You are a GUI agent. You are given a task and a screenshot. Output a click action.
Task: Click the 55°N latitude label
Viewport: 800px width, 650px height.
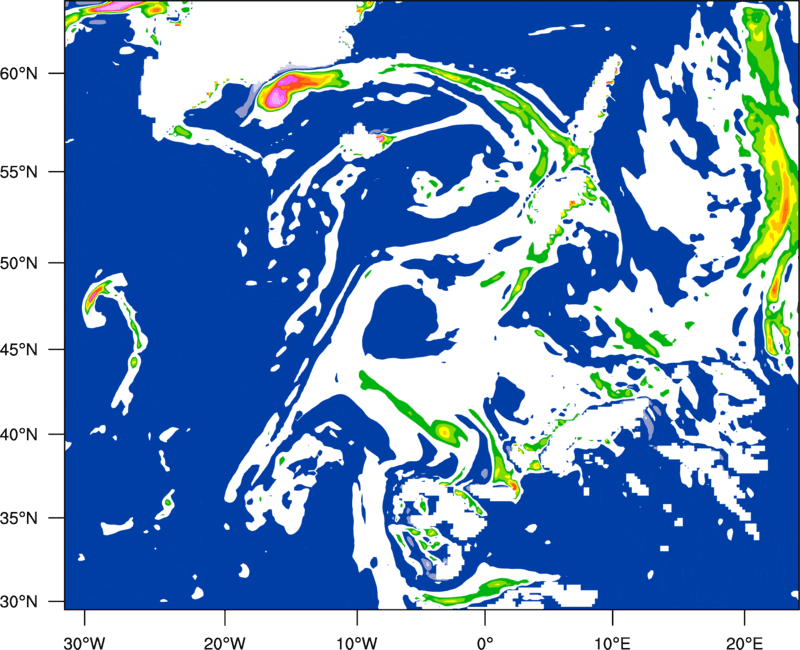click(x=19, y=172)
